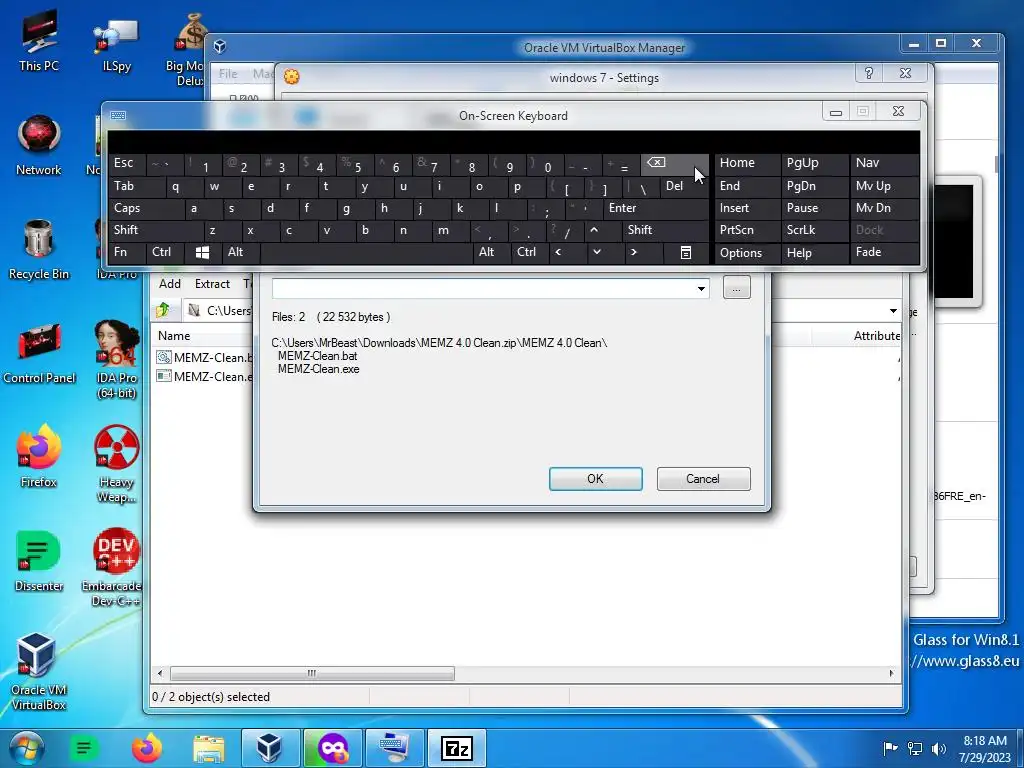The width and height of the screenshot is (1024, 768).
Task: Click the Del key on On-Screen Keyboard
Action: tap(684, 186)
